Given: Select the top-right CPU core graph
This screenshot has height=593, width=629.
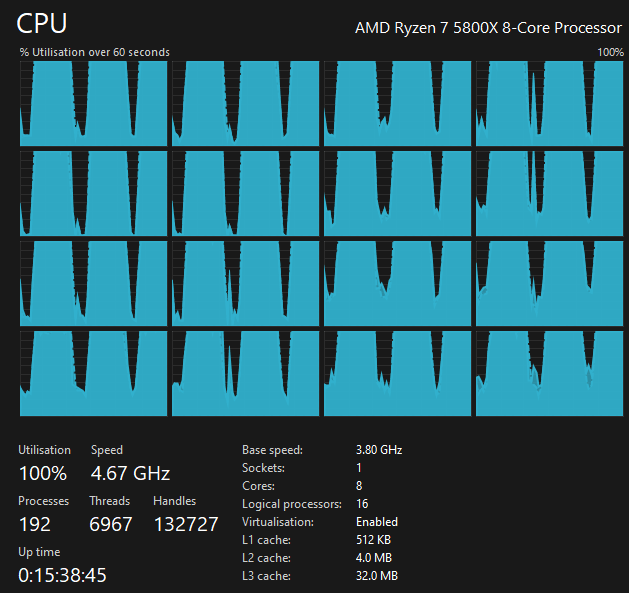Looking at the screenshot, I should 550,104.
